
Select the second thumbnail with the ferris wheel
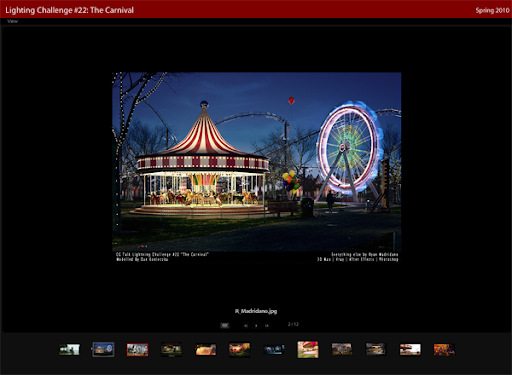(103, 349)
